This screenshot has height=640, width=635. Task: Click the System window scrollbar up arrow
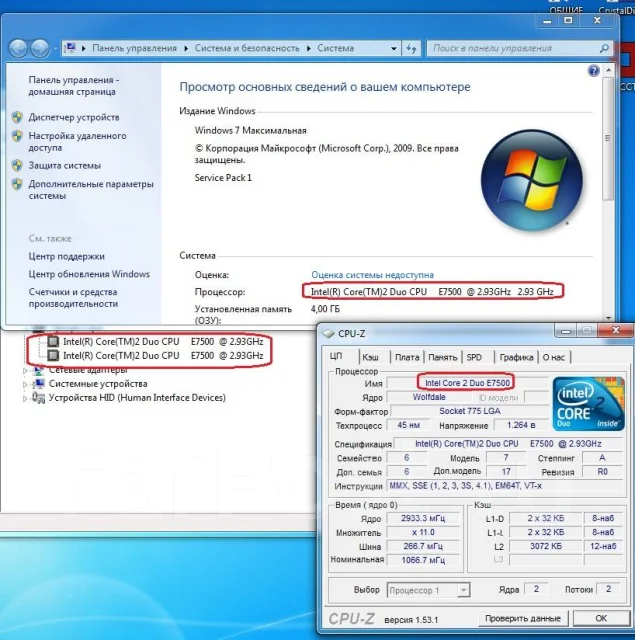click(608, 70)
